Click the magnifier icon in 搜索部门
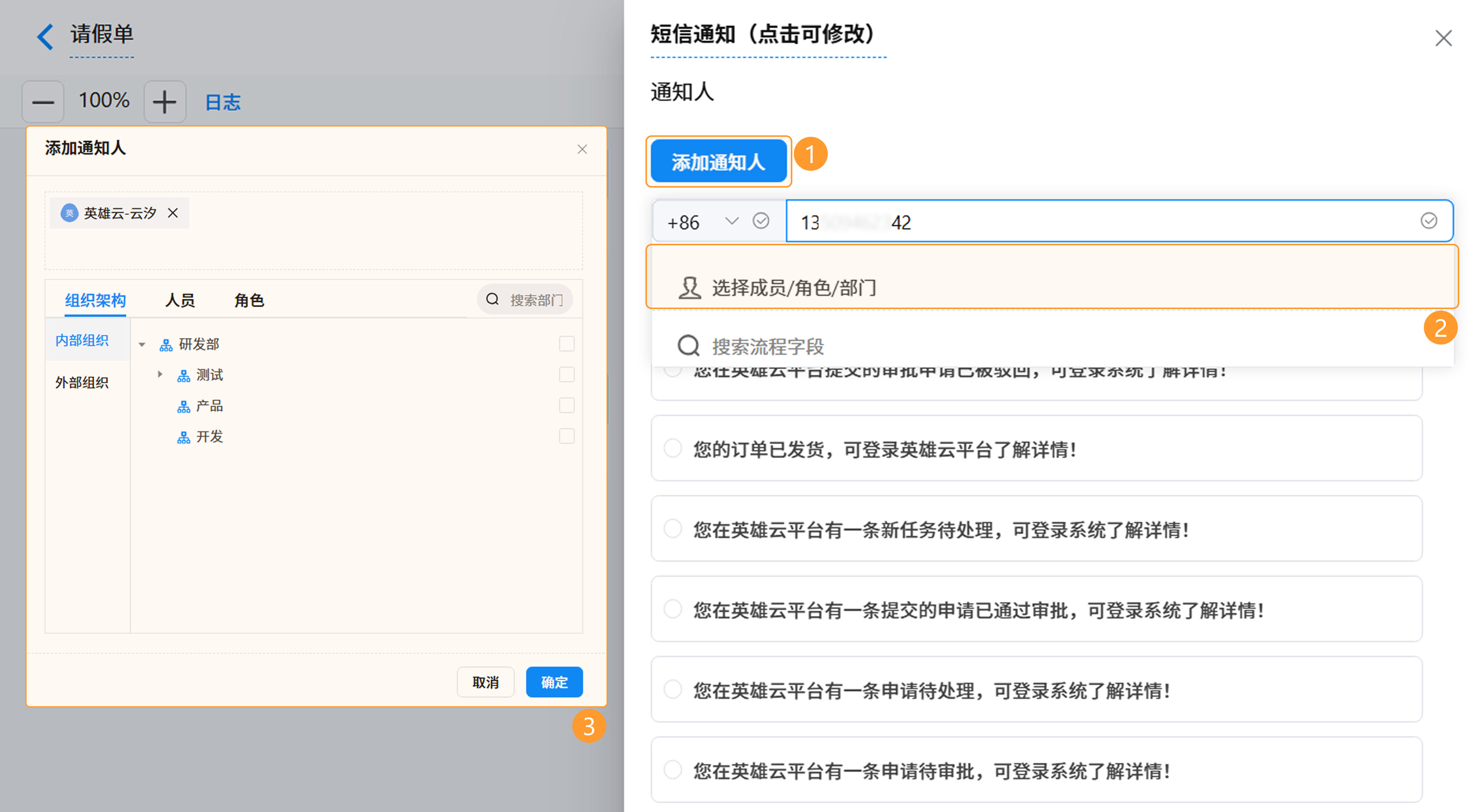The image size is (1477, 812). coord(492,299)
